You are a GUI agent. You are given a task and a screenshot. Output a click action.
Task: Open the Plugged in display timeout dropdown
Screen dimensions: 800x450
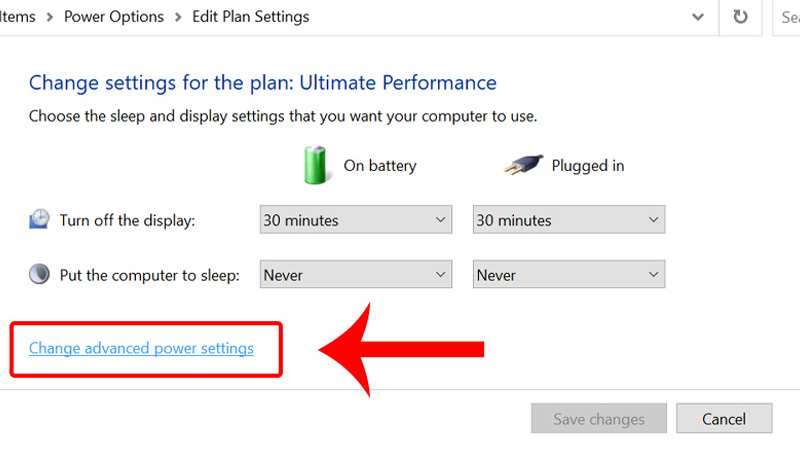coord(568,220)
